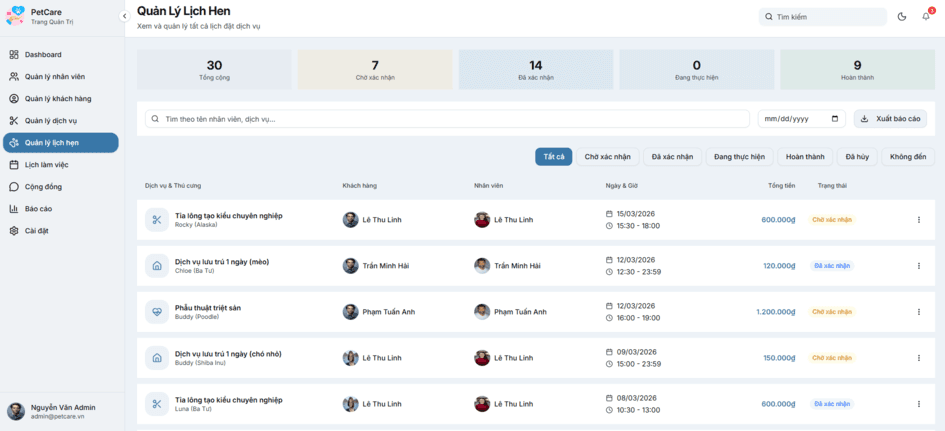Click the Chờ xác nhận summary card

pos(375,70)
